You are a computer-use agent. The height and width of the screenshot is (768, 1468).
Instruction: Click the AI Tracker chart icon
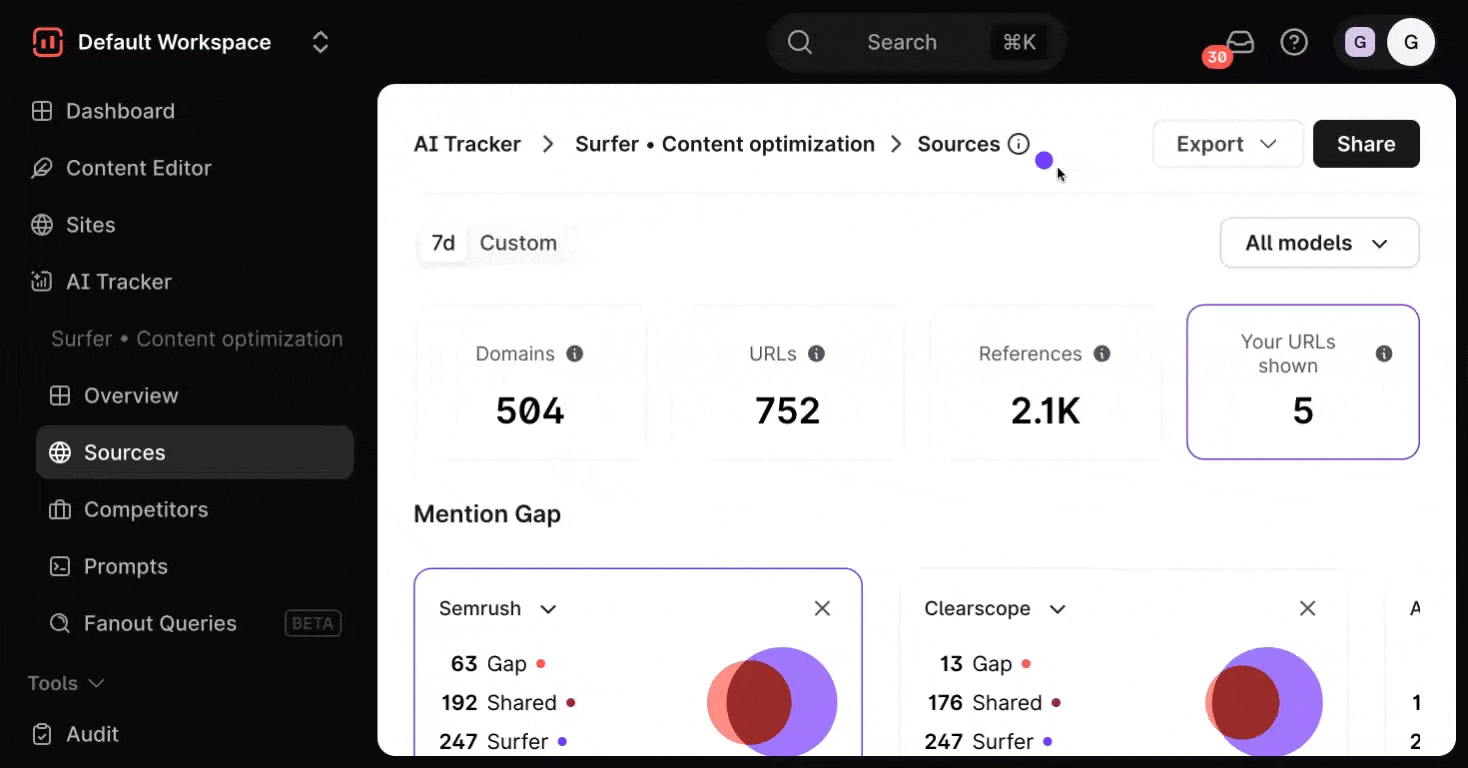pyautogui.click(x=42, y=282)
